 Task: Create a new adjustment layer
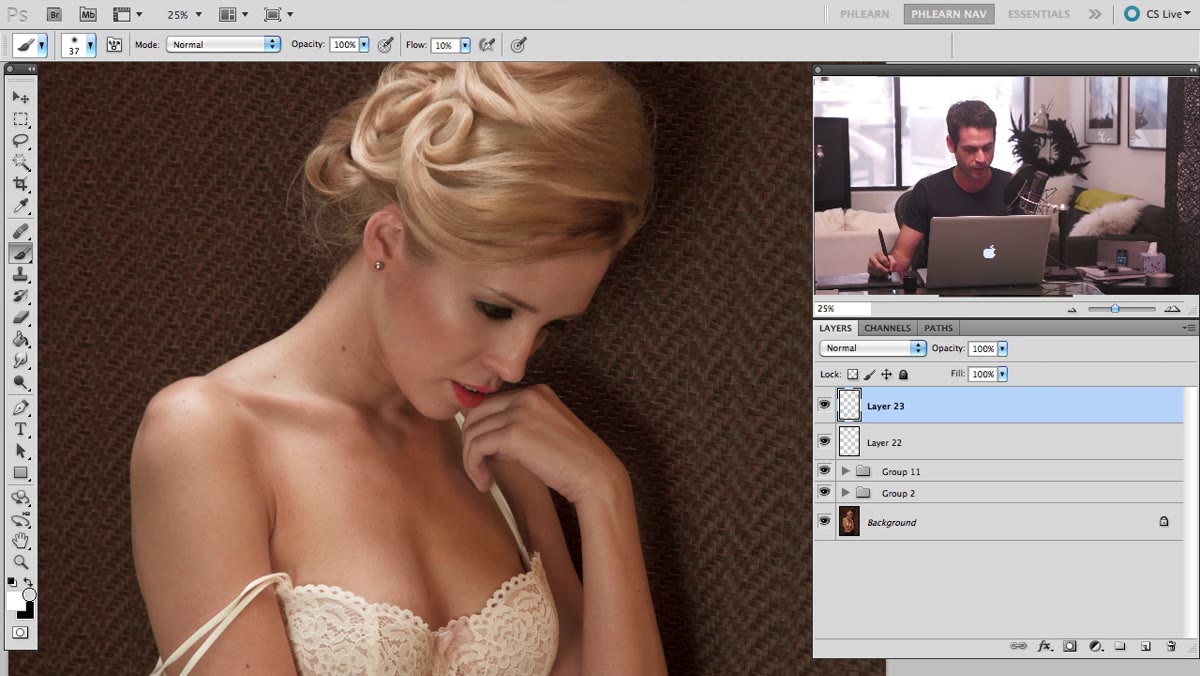tap(1095, 646)
